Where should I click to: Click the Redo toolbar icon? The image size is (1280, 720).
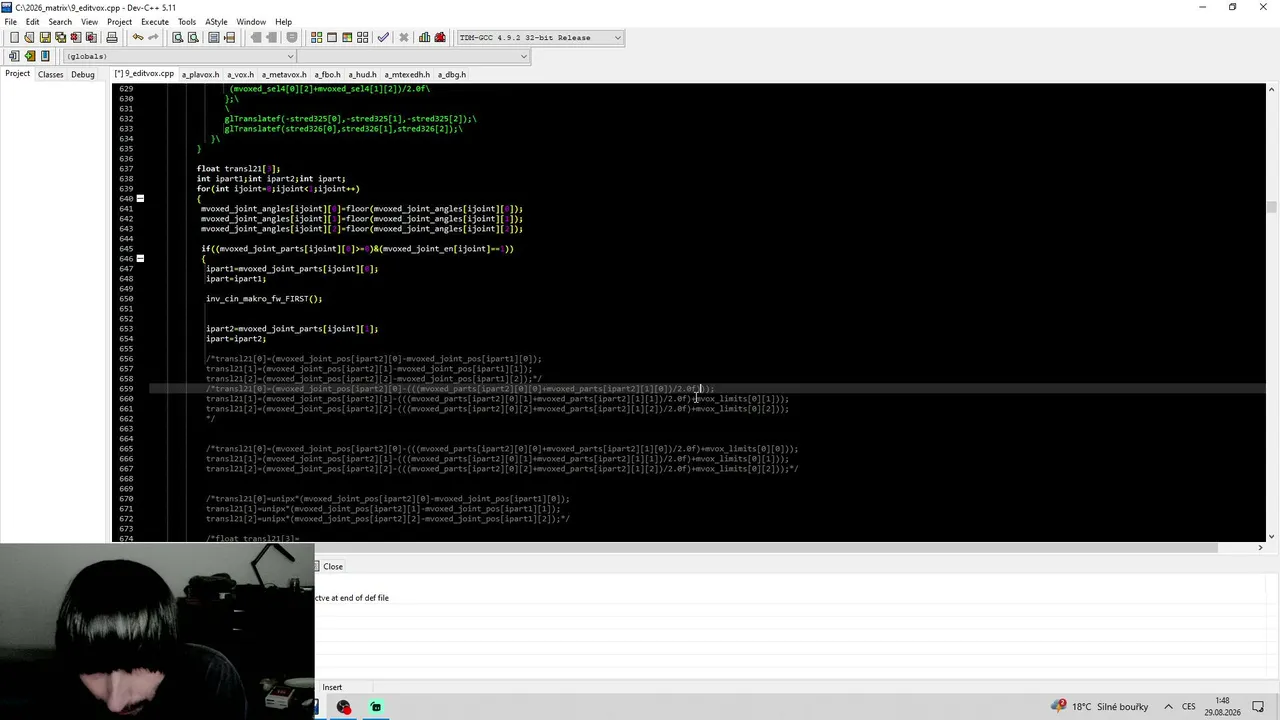pos(153,37)
